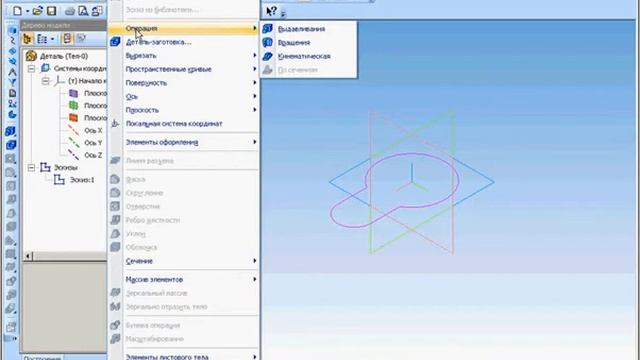Click the stiffening rib icon in left sidebar

(11, 199)
